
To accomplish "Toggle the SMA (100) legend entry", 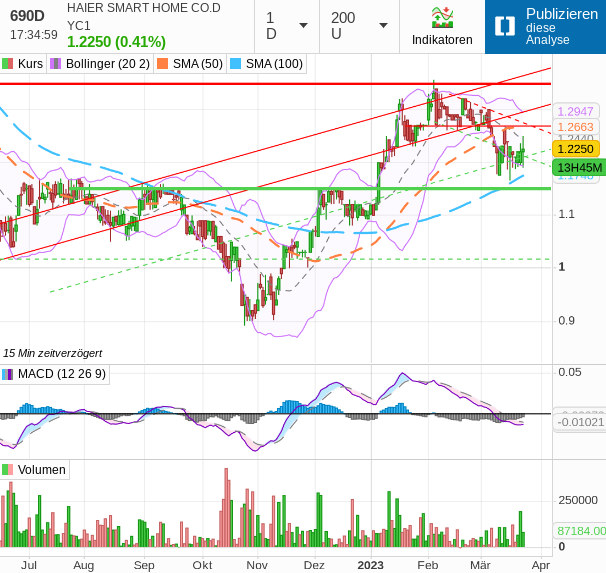I will click(267, 64).
